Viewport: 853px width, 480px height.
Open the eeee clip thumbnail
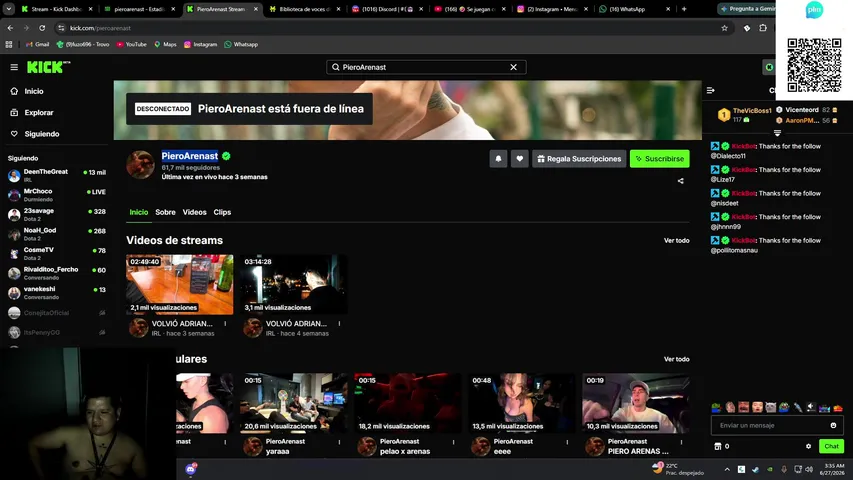pyautogui.click(x=522, y=403)
